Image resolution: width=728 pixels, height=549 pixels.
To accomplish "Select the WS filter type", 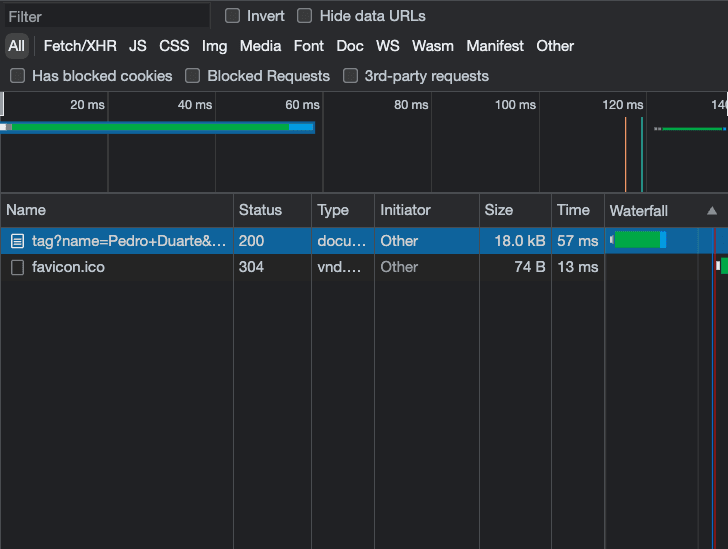I will tap(387, 46).
